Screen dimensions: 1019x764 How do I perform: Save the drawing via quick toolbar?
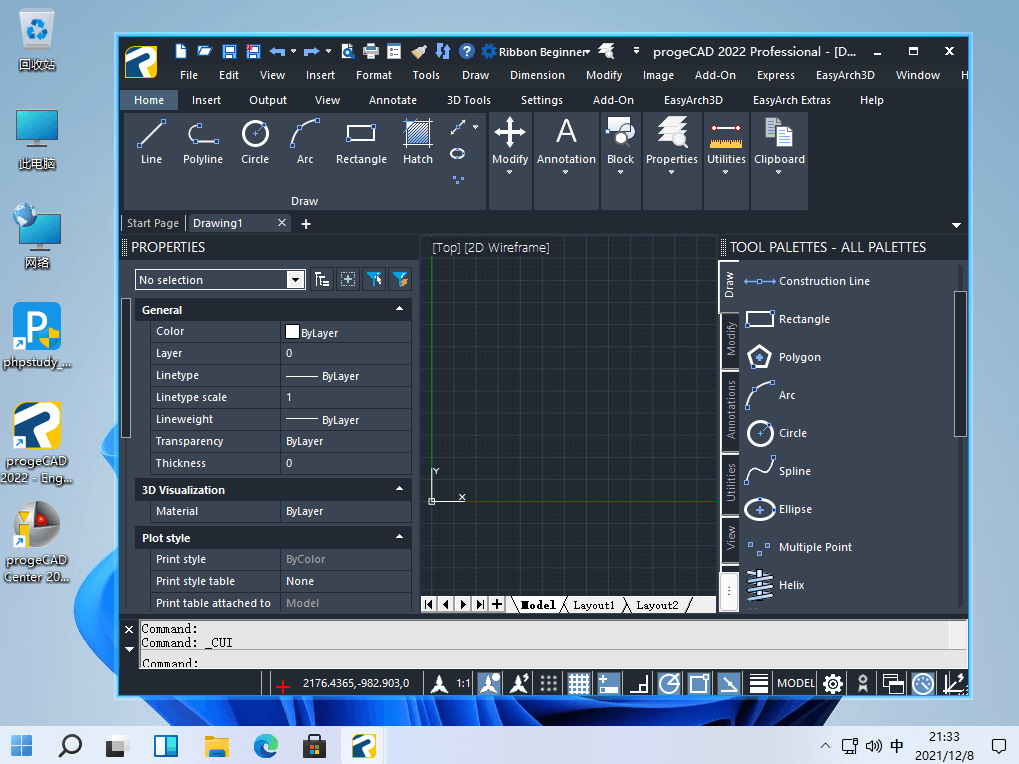pos(229,51)
